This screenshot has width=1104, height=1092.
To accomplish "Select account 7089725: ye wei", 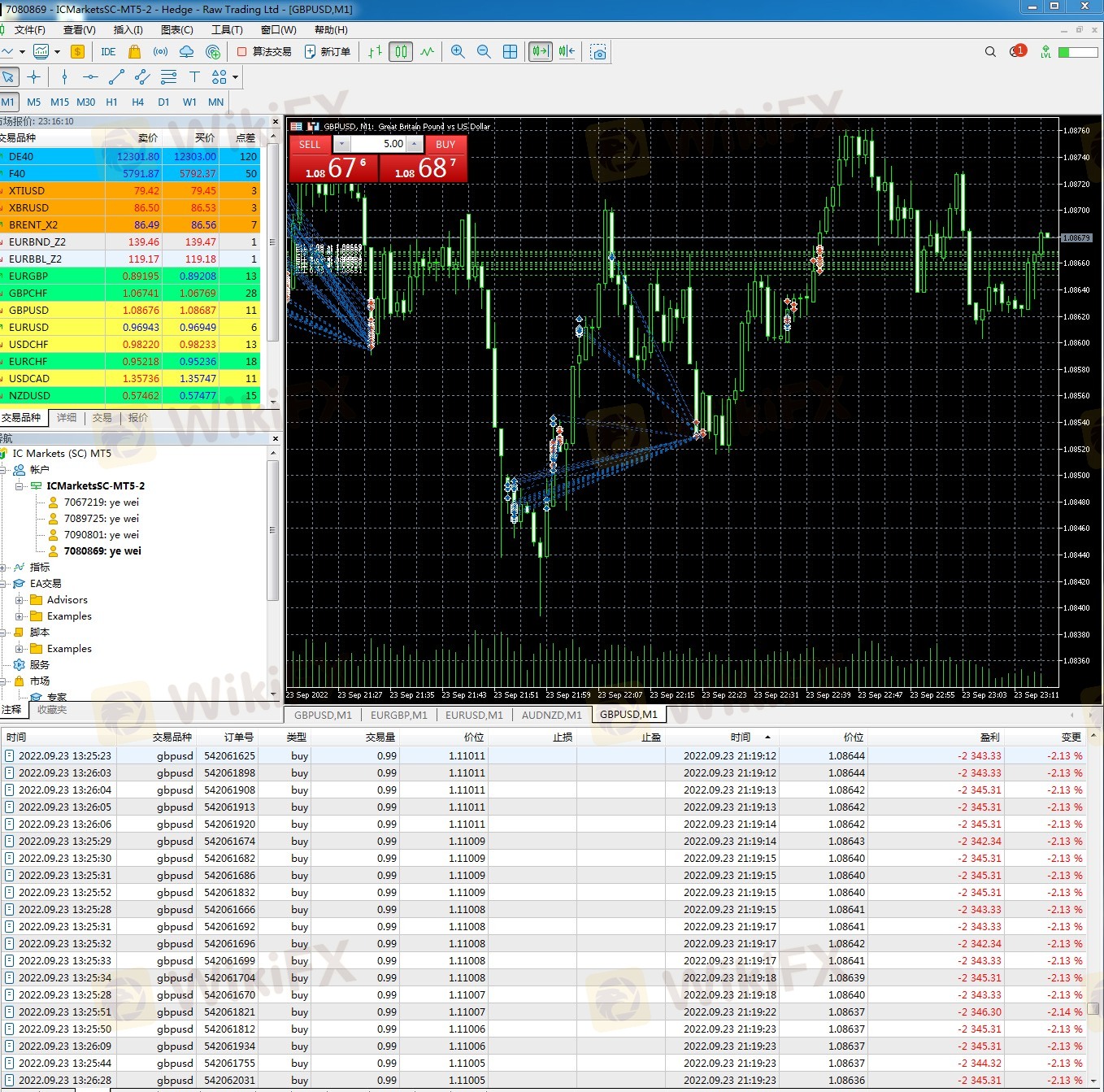I will (x=101, y=518).
